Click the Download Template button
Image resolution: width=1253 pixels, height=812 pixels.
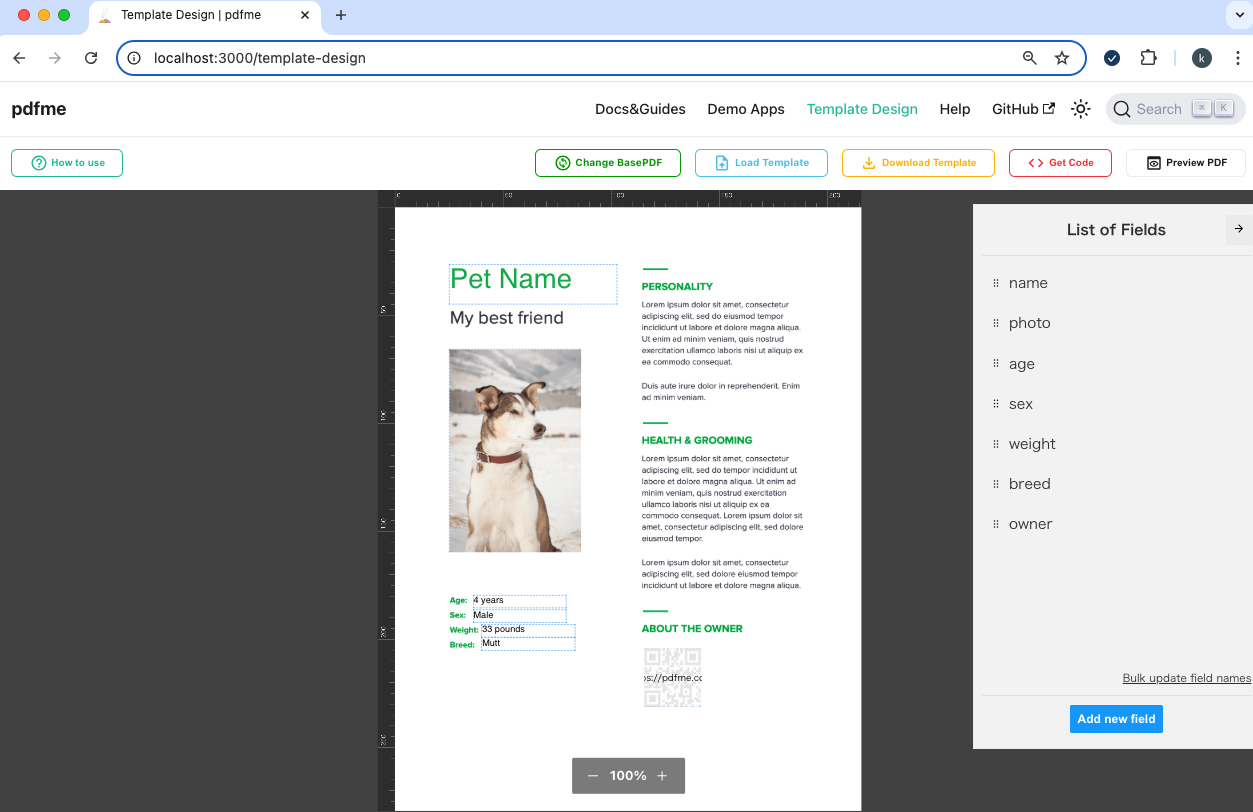(x=918, y=163)
